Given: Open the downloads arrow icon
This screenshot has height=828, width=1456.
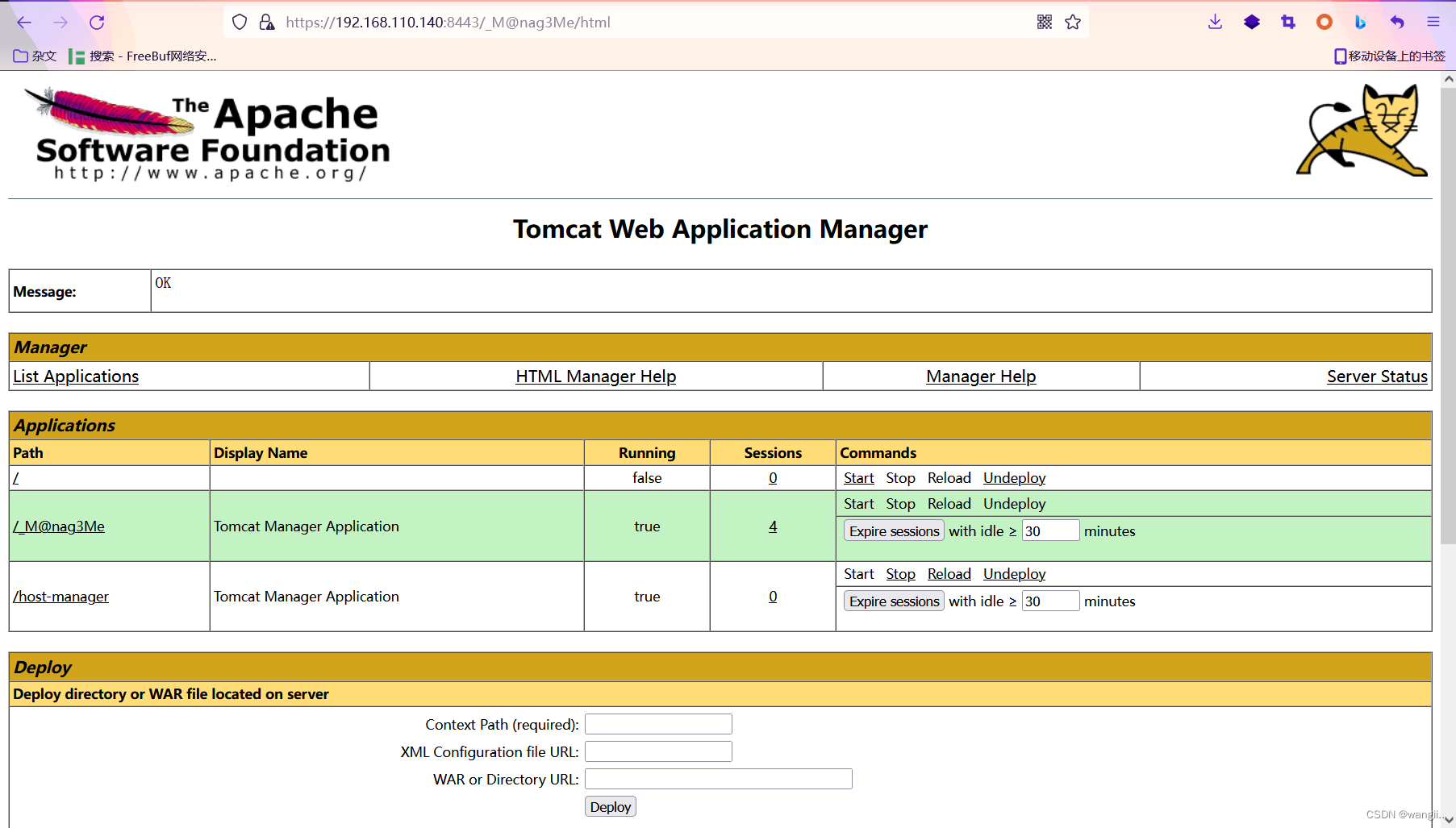Looking at the screenshot, I should tap(1216, 23).
